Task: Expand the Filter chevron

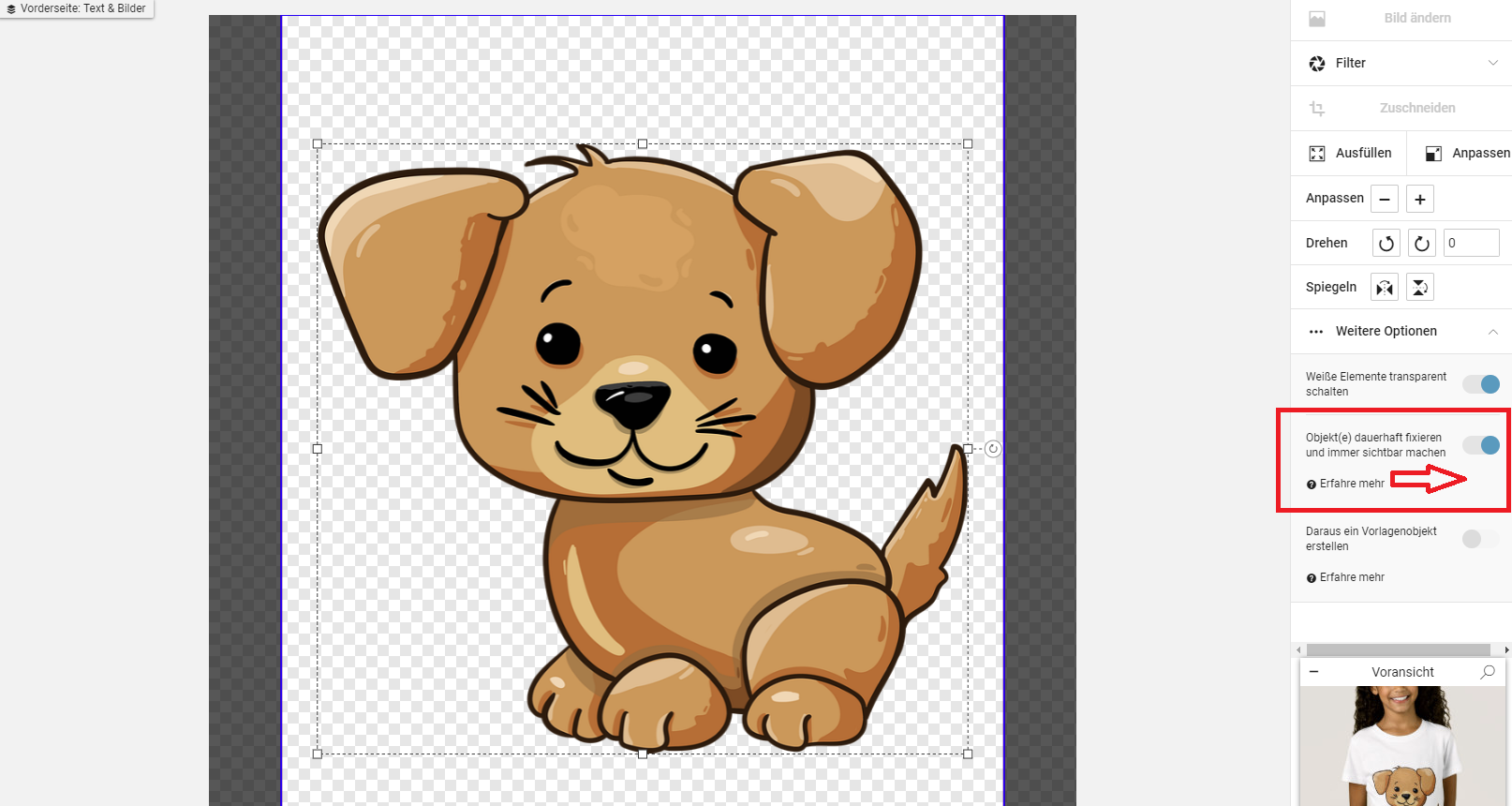Action: pyautogui.click(x=1493, y=63)
